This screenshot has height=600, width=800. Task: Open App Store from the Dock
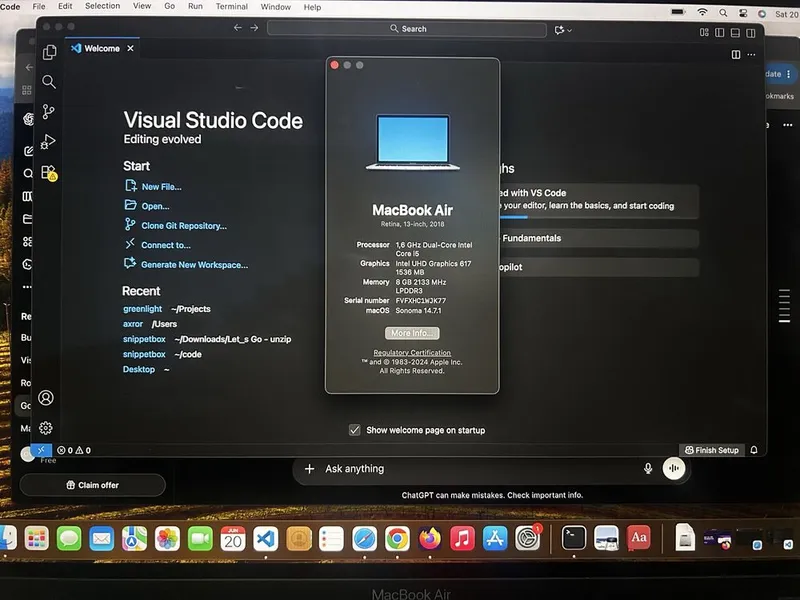(495, 538)
